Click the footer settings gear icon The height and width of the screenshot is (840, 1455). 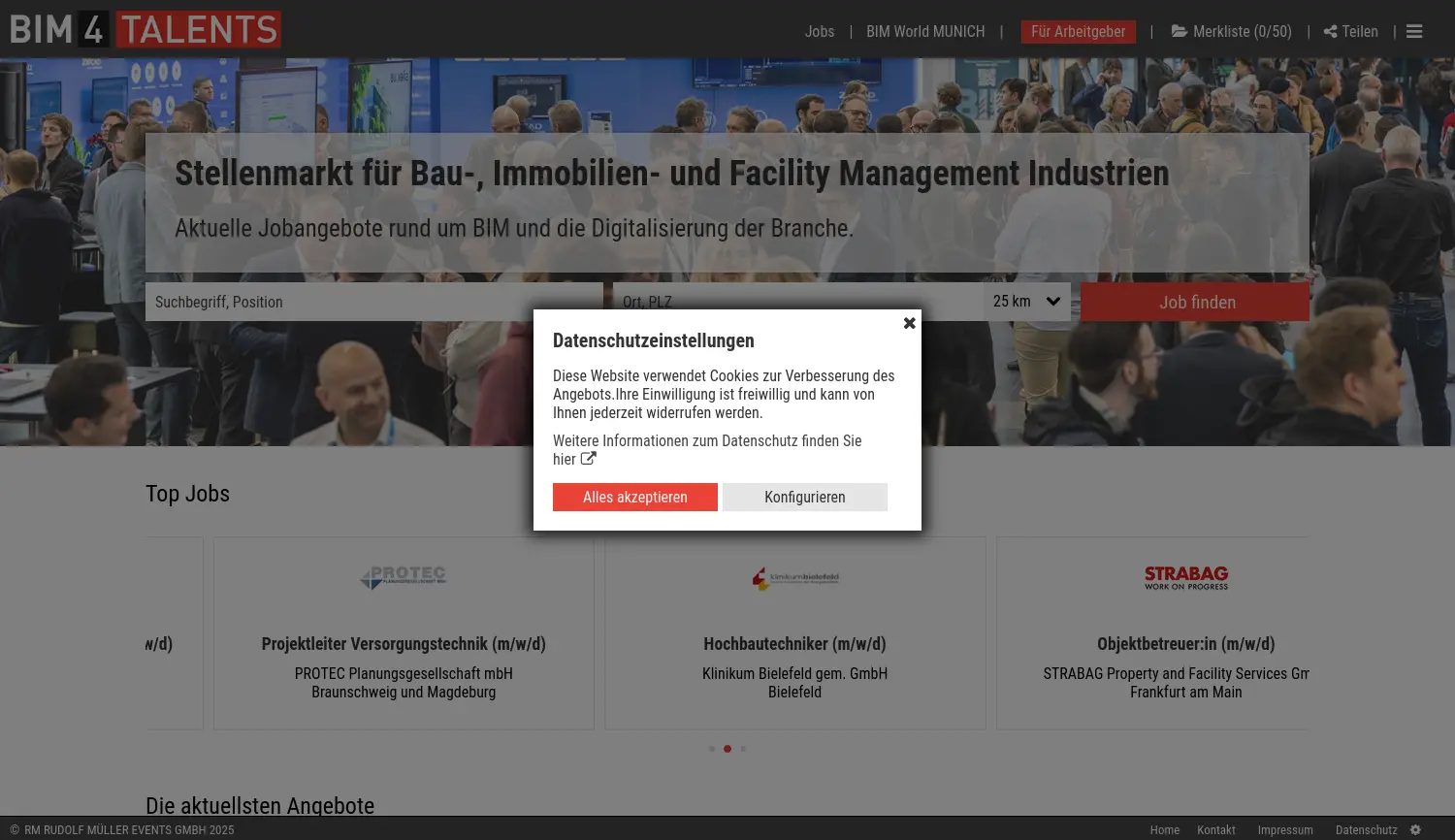(x=1414, y=830)
